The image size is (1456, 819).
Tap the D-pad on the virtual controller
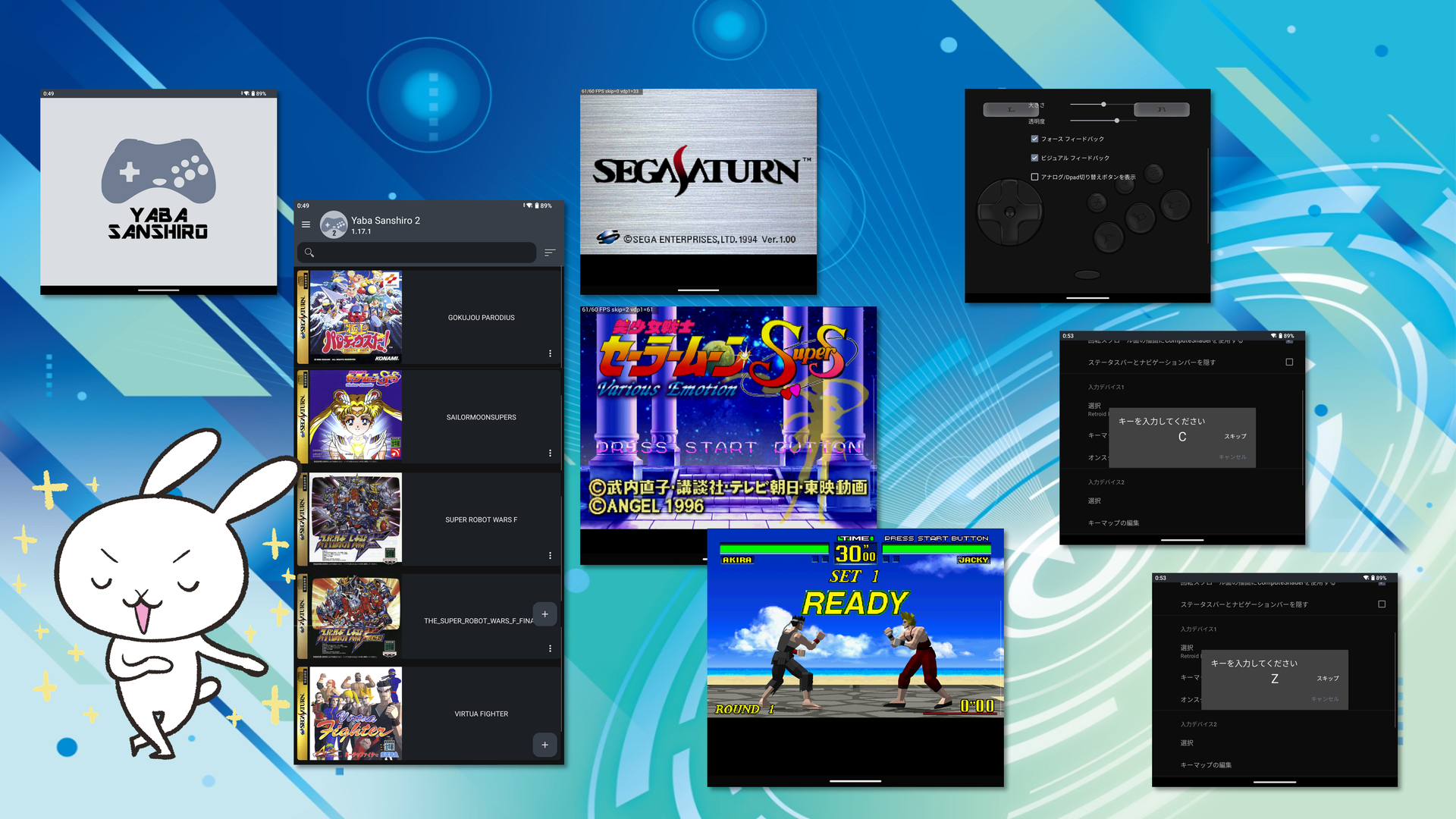pyautogui.click(x=1009, y=212)
